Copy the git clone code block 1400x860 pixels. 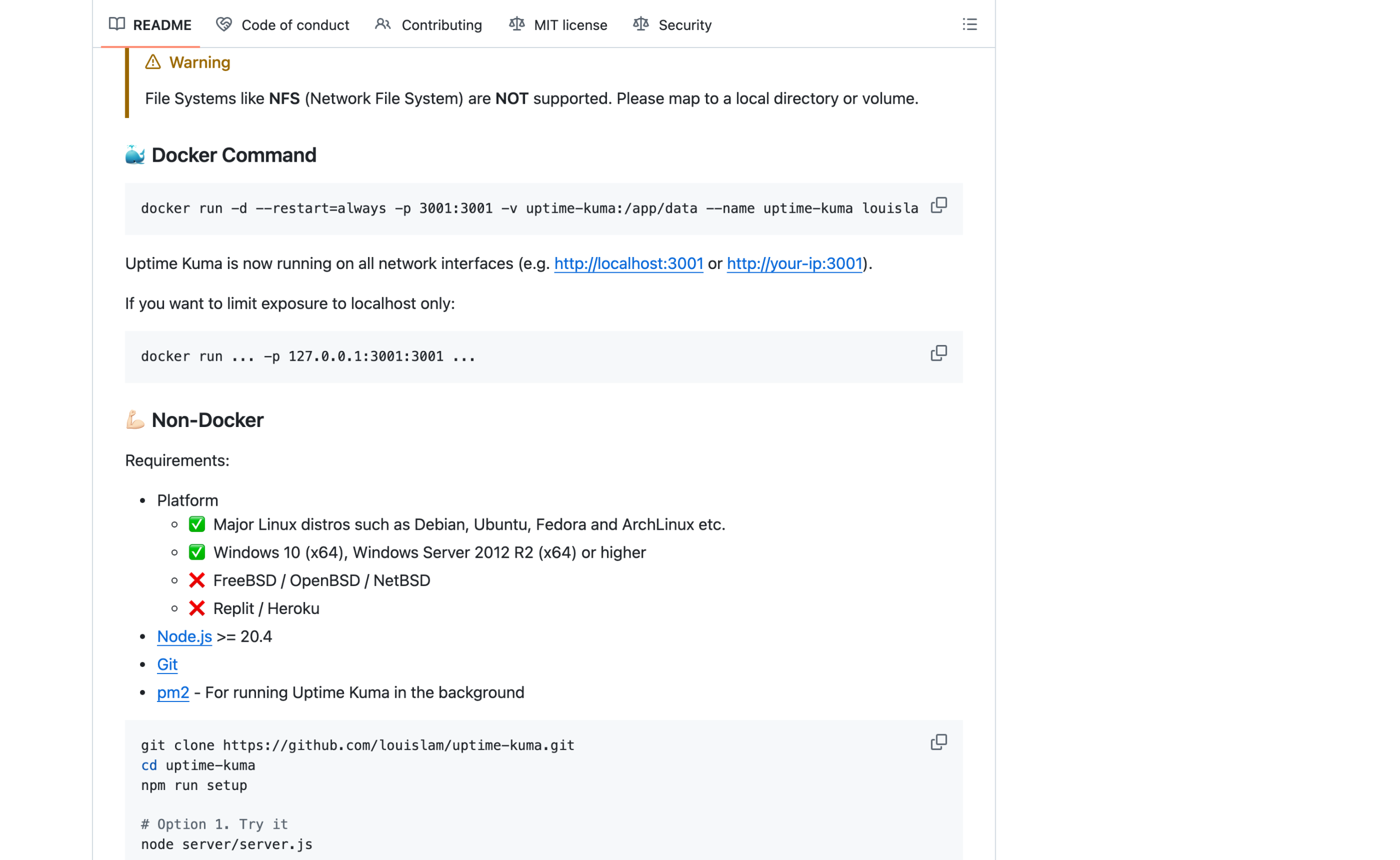click(x=938, y=742)
